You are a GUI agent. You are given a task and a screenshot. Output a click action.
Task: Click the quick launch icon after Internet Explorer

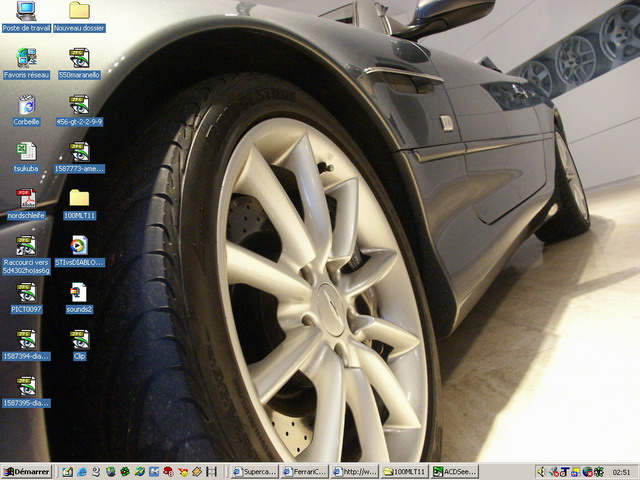point(96,472)
